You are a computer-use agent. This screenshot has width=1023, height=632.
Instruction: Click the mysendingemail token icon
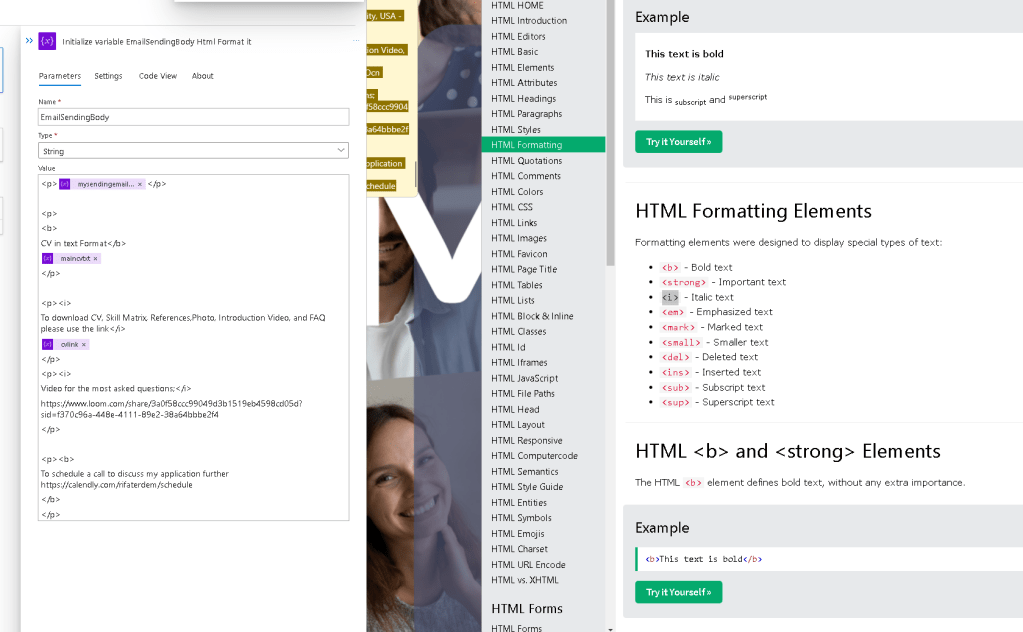[65, 185]
